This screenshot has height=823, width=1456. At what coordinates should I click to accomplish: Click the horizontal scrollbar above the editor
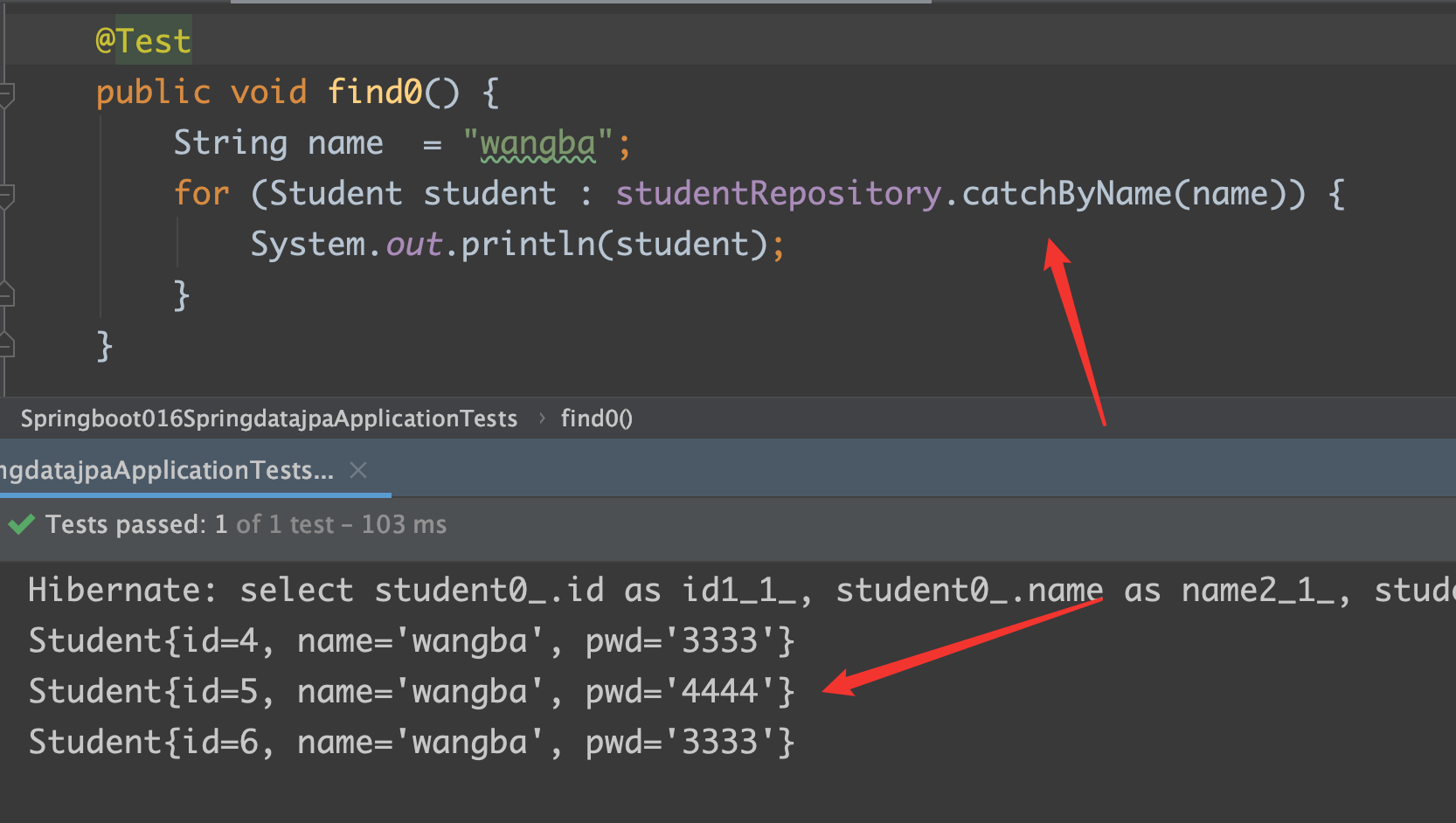[x=580, y=2]
